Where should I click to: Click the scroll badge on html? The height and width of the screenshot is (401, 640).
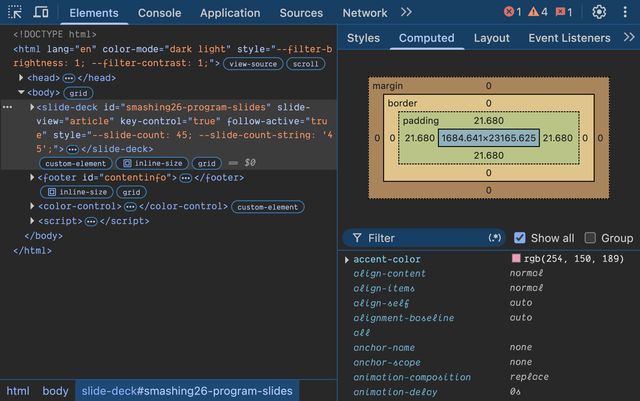(x=305, y=64)
